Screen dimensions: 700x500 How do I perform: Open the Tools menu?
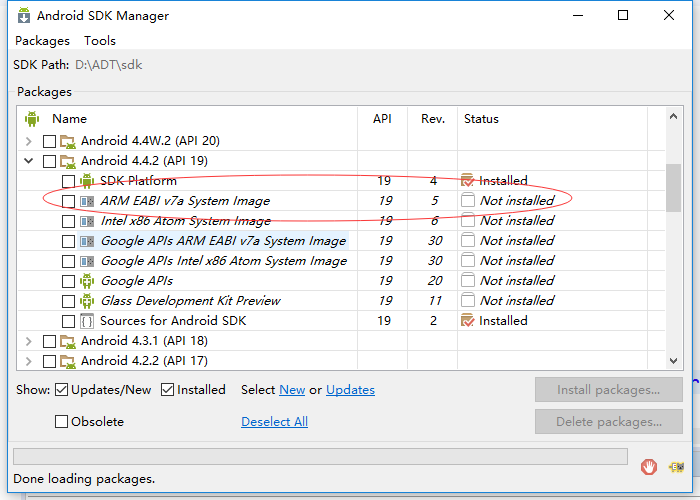point(100,41)
